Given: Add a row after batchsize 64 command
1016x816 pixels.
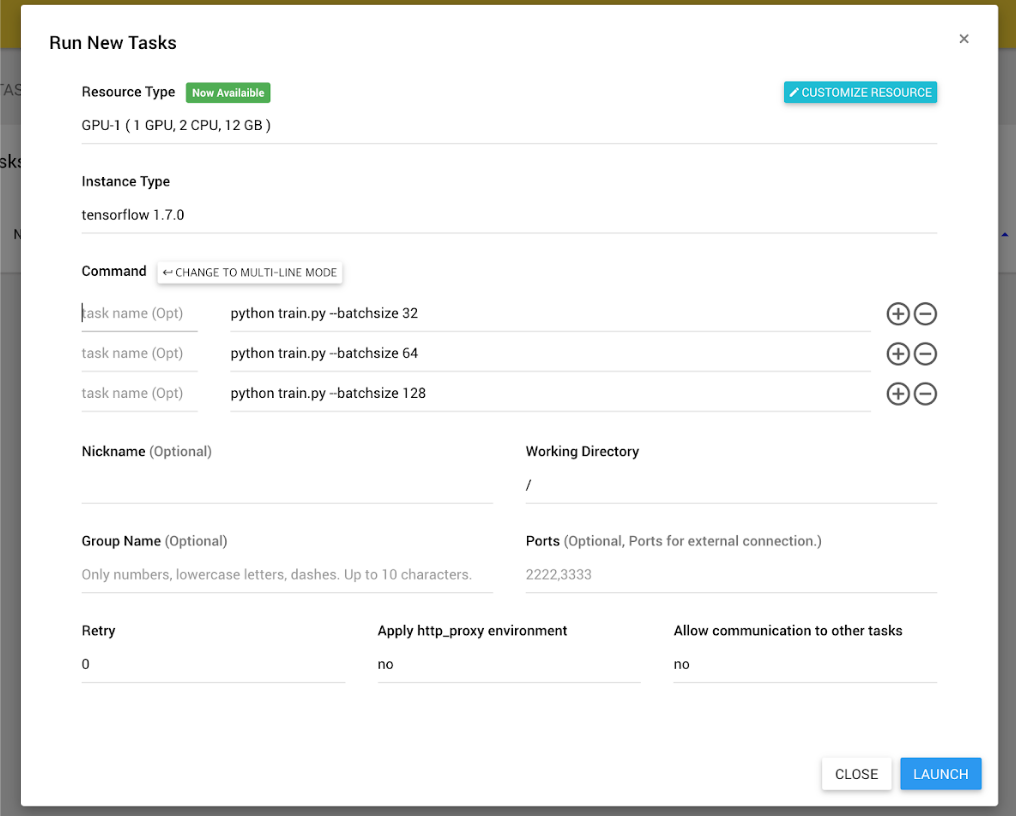Looking at the screenshot, I should 898,354.
